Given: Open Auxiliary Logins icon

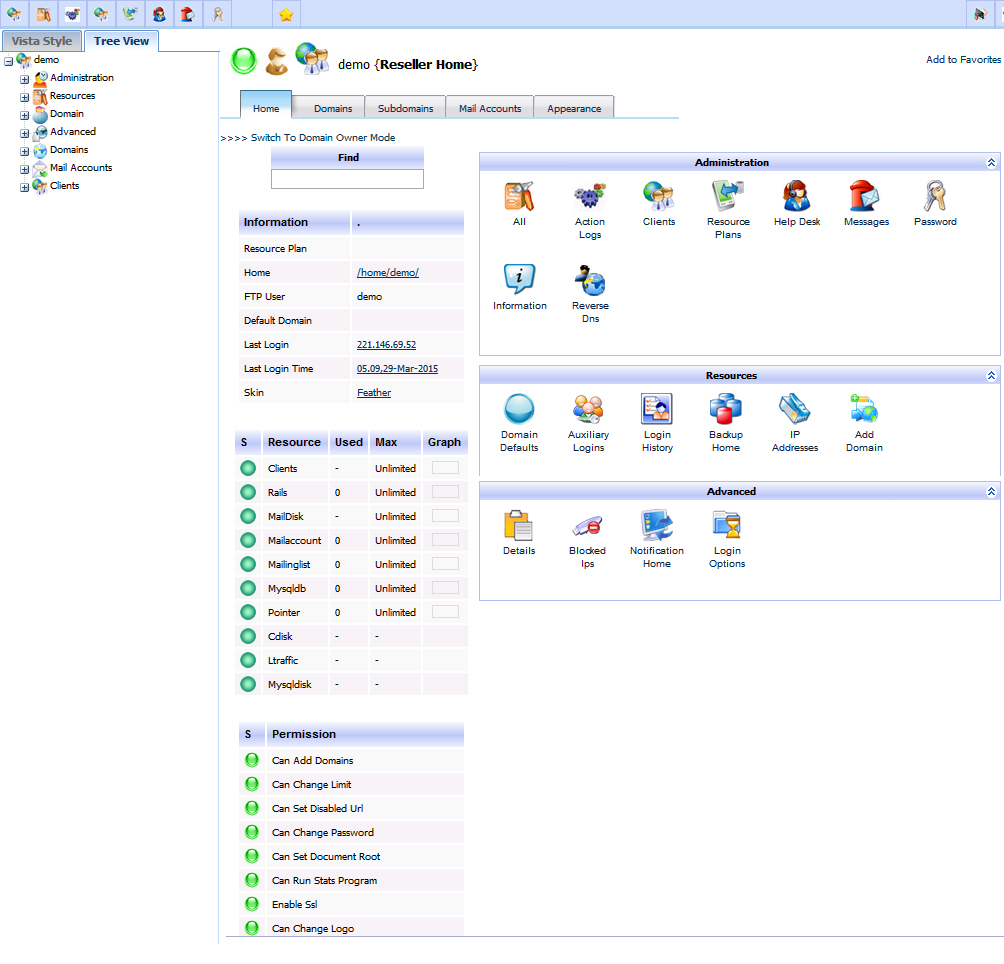Looking at the screenshot, I should 588,409.
